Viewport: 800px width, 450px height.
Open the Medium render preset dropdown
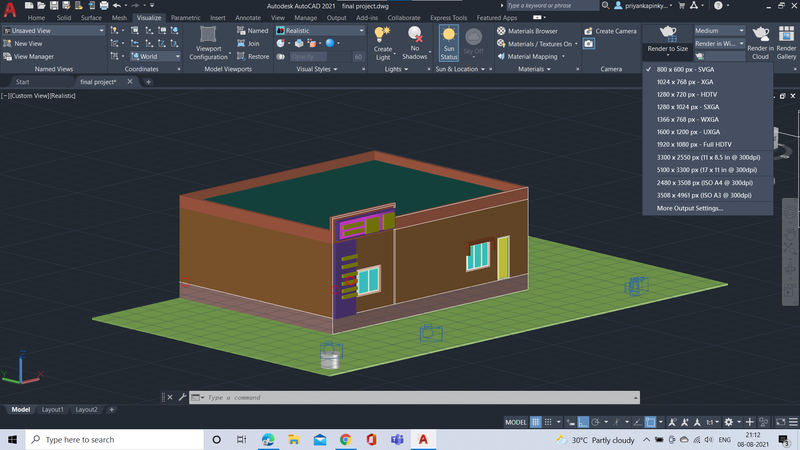coord(719,31)
